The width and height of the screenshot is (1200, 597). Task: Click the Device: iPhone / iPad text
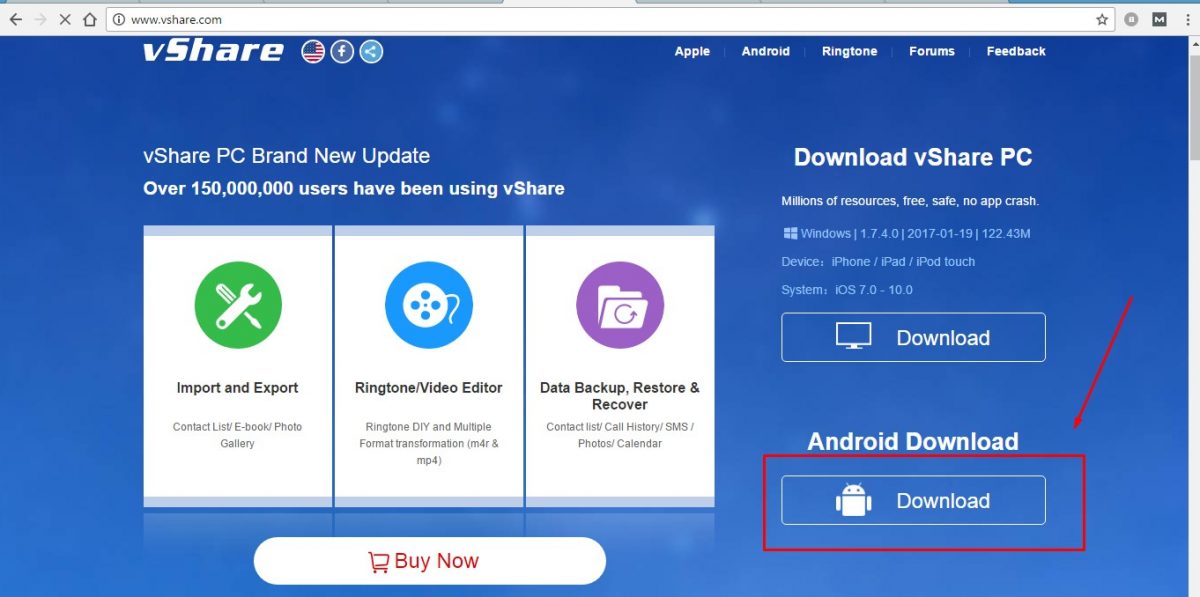tap(878, 262)
